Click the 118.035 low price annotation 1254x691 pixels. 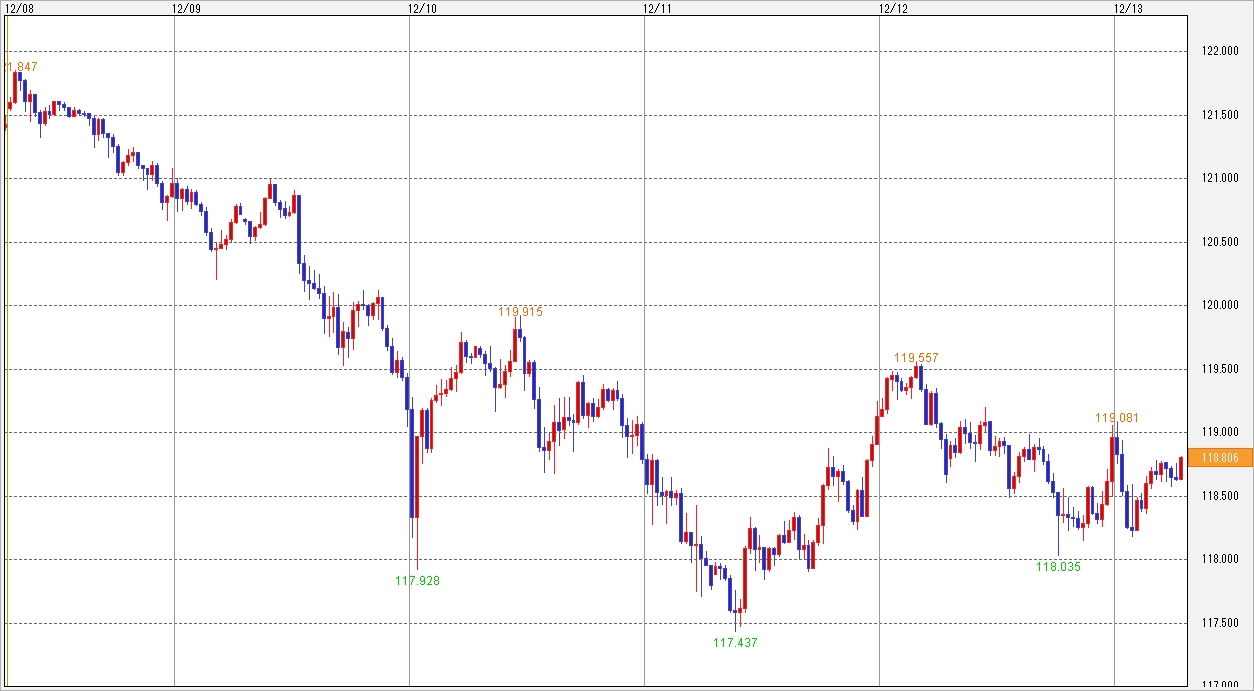click(x=1058, y=567)
